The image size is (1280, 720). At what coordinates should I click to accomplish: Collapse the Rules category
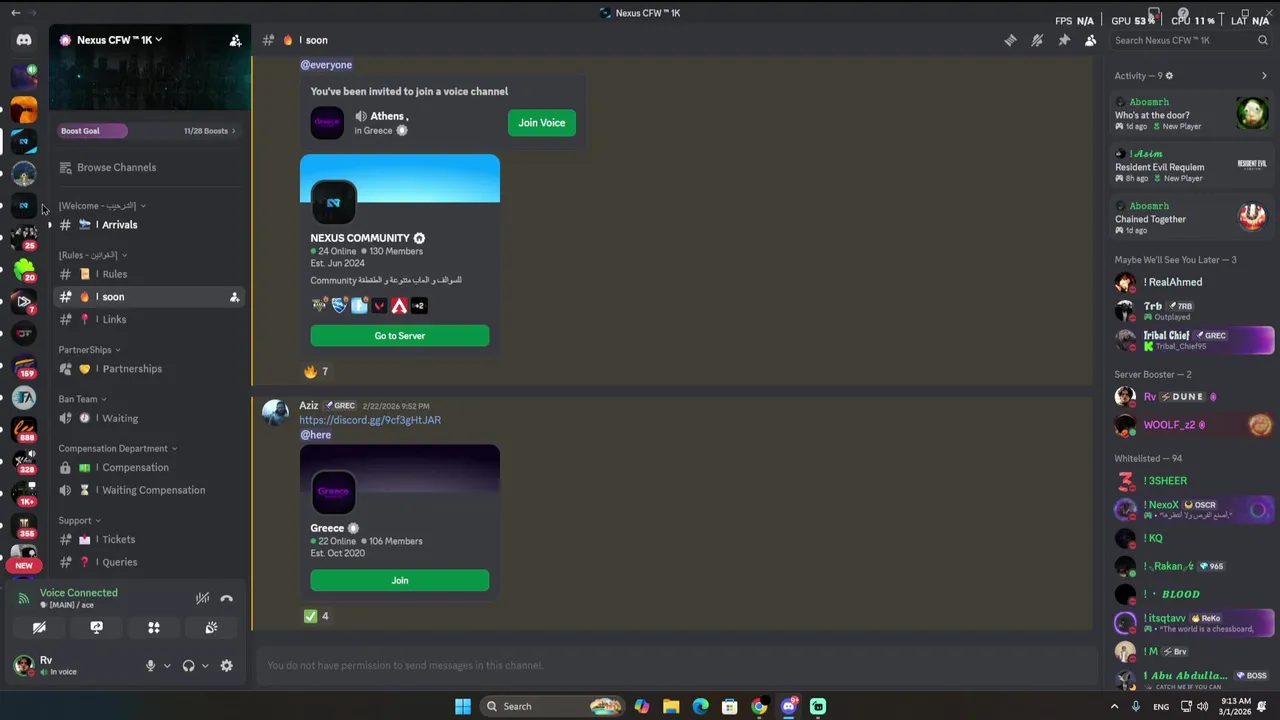tap(92, 255)
